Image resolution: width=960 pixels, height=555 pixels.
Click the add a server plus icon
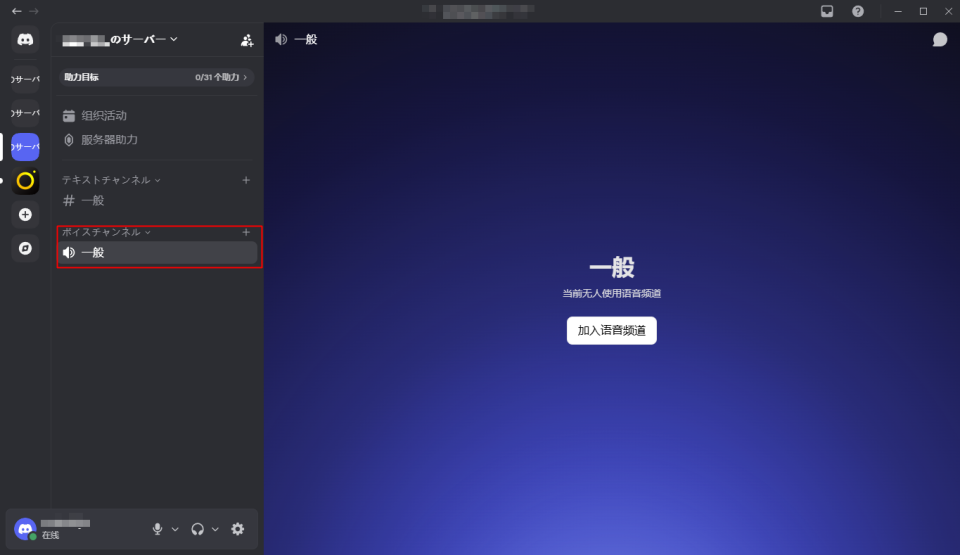(25, 214)
